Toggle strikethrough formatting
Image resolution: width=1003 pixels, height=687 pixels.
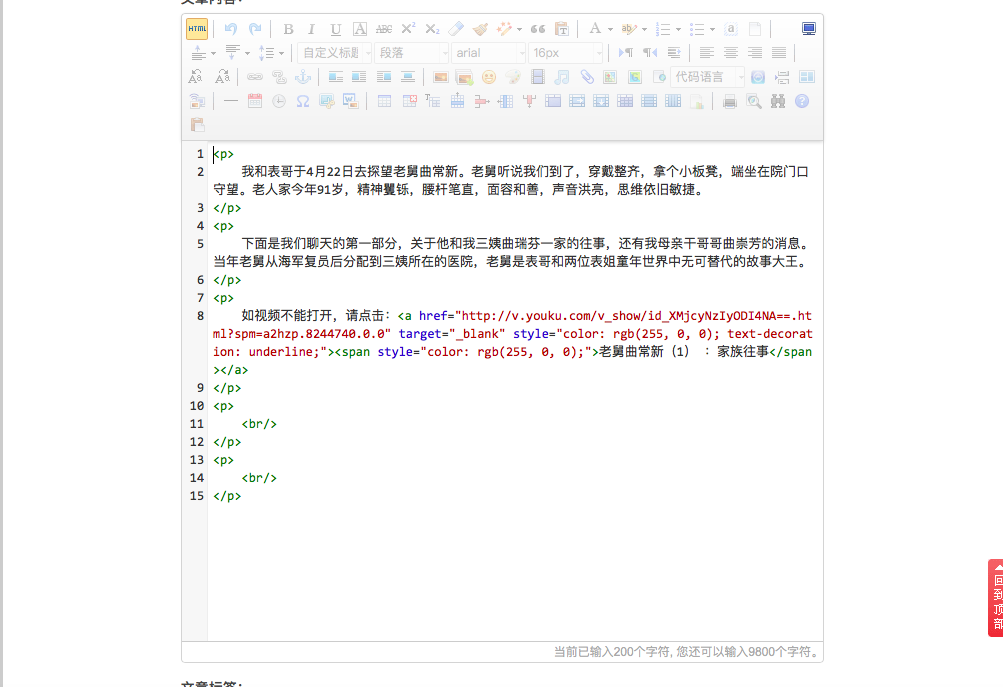pyautogui.click(x=384, y=29)
